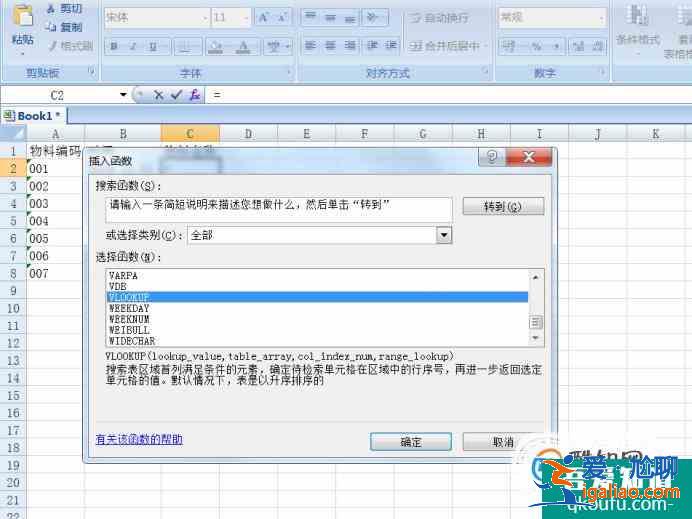
Task: Open the 有关该函数的帮助 help link
Action: (x=139, y=439)
